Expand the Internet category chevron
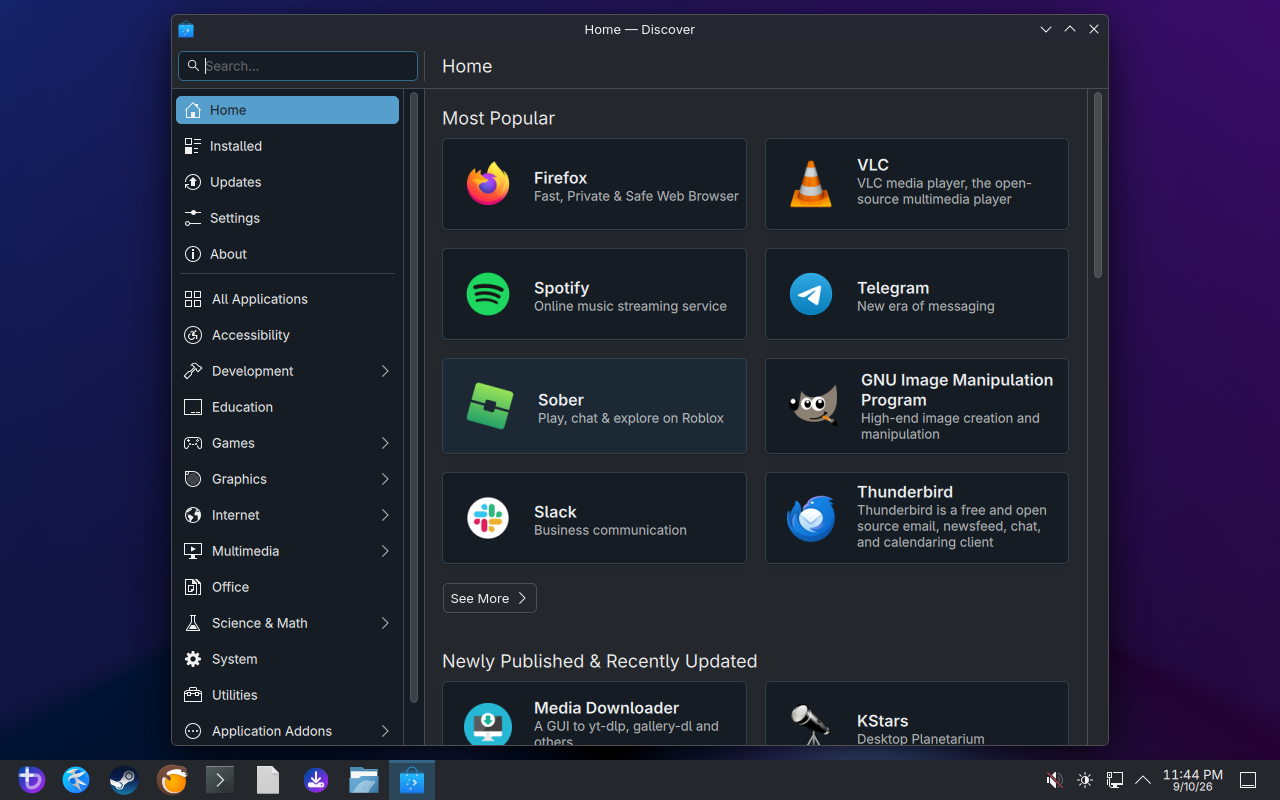The height and width of the screenshot is (800, 1280). click(x=385, y=515)
